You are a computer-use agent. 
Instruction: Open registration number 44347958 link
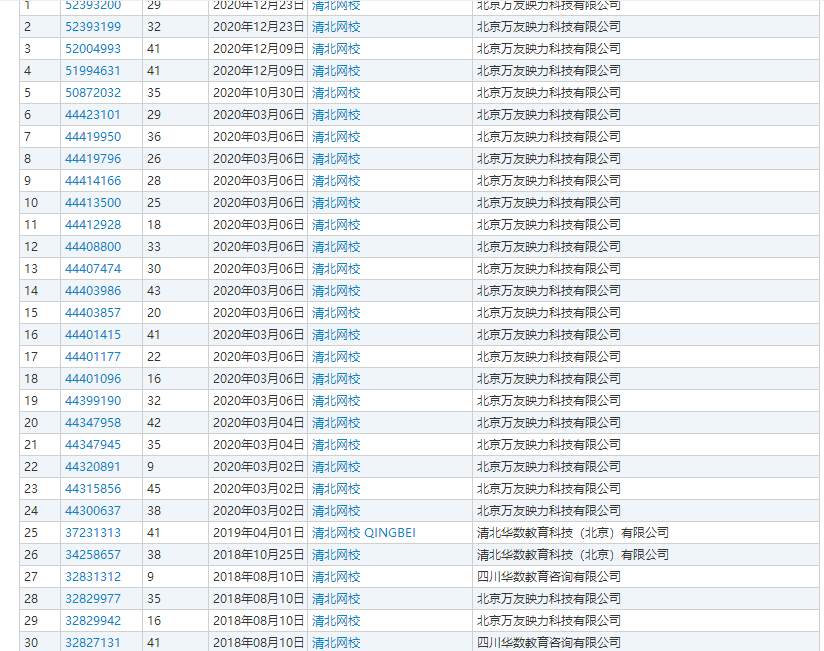point(93,423)
